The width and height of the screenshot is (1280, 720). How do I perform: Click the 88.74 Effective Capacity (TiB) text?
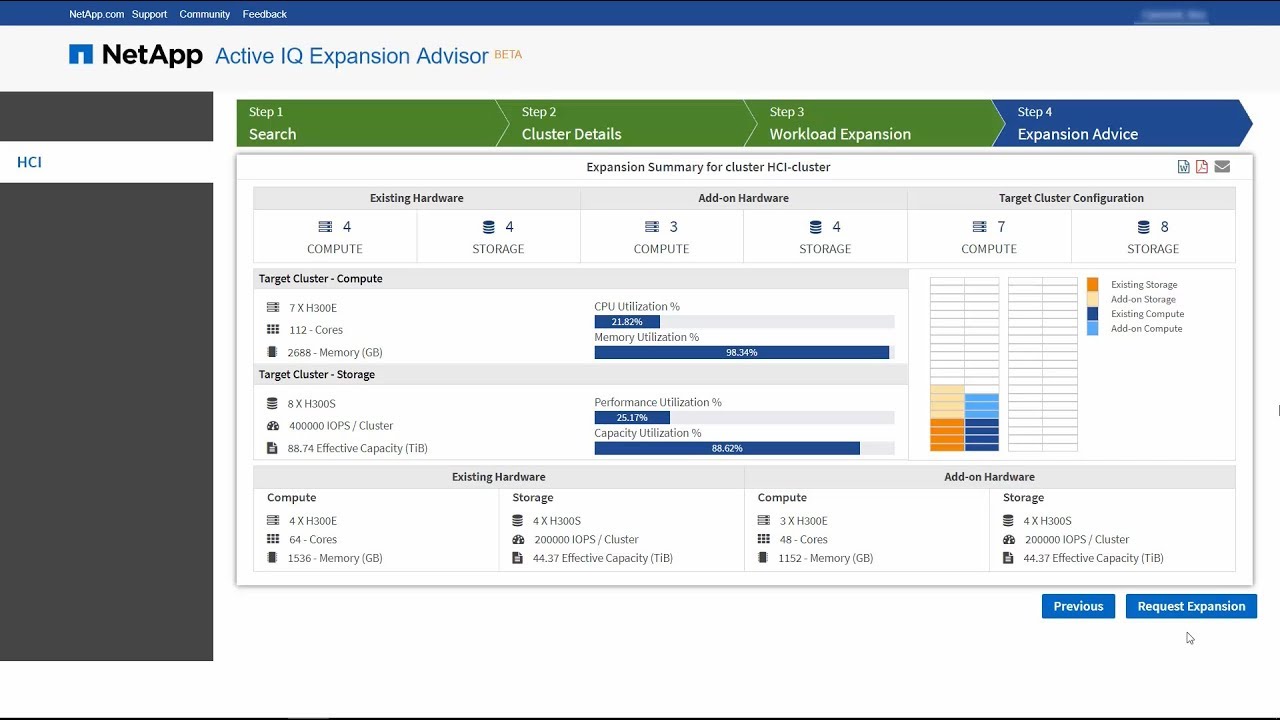(x=358, y=449)
